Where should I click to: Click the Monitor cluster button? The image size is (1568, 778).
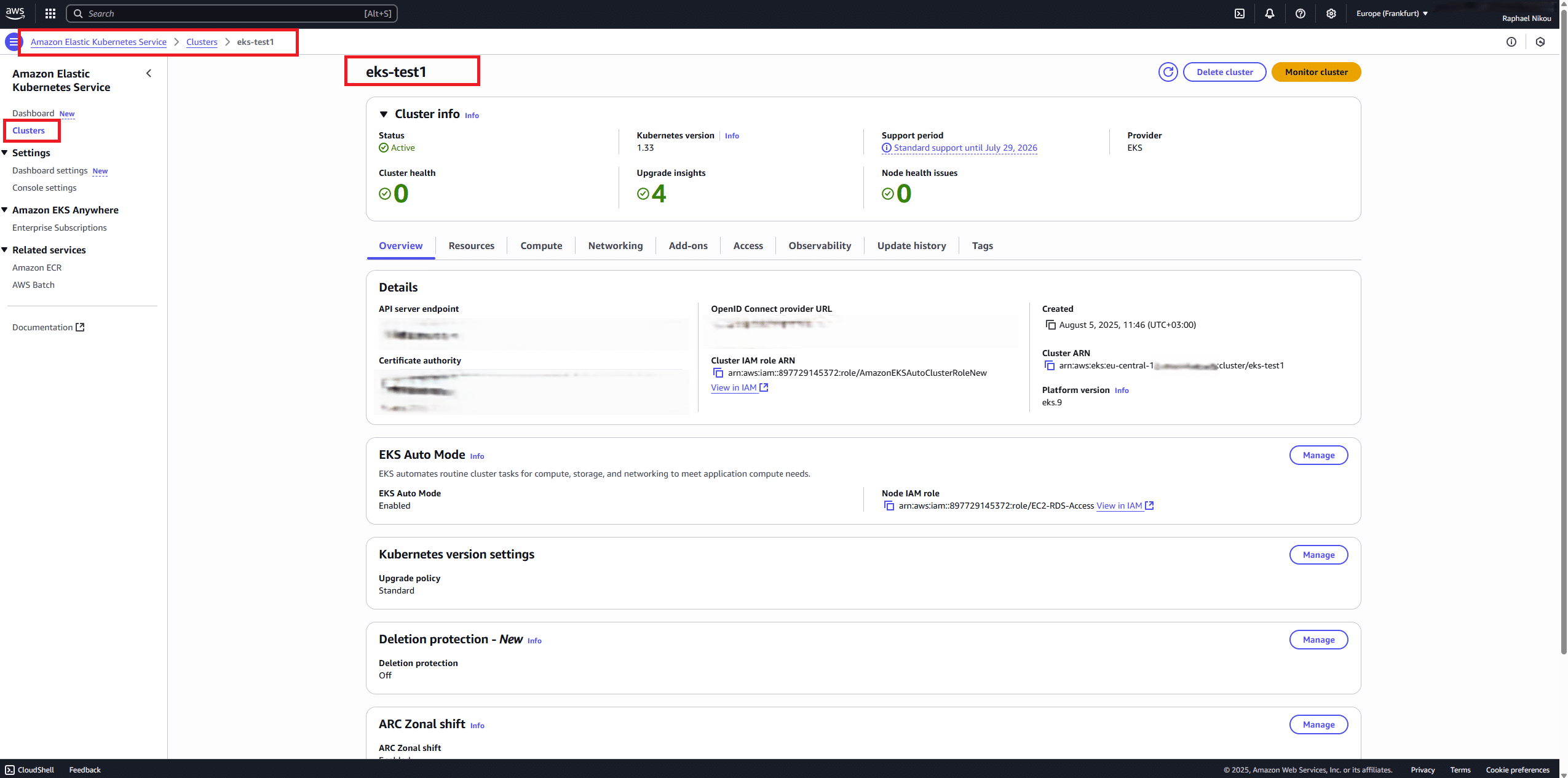1315,72
